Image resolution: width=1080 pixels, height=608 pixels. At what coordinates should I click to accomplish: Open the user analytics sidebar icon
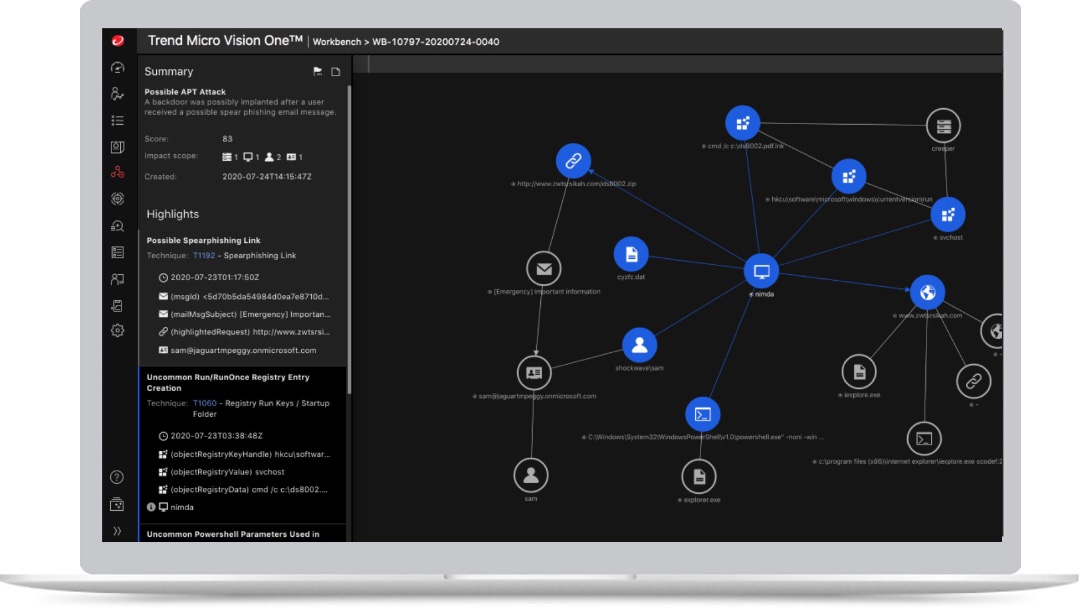118,94
